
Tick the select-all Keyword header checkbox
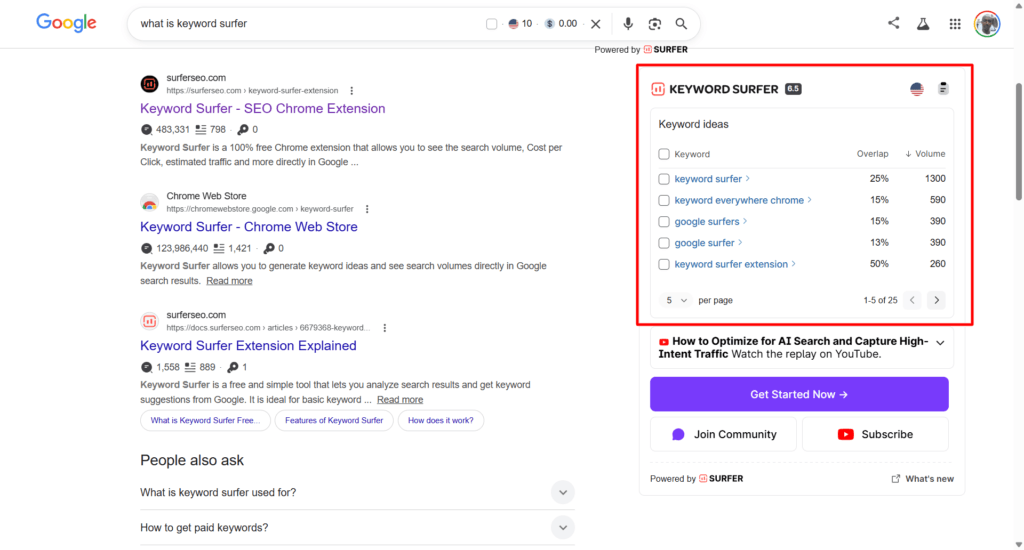(x=664, y=154)
